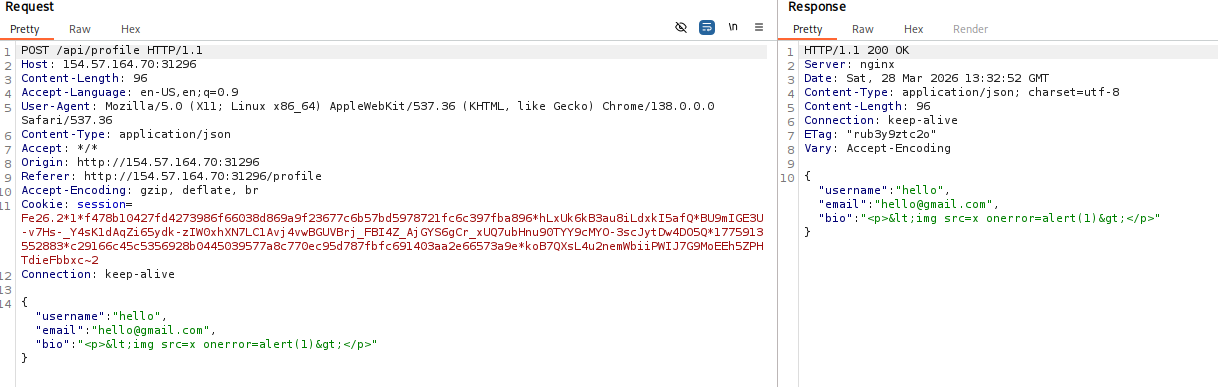Click the request body "bio" line

tap(206, 344)
